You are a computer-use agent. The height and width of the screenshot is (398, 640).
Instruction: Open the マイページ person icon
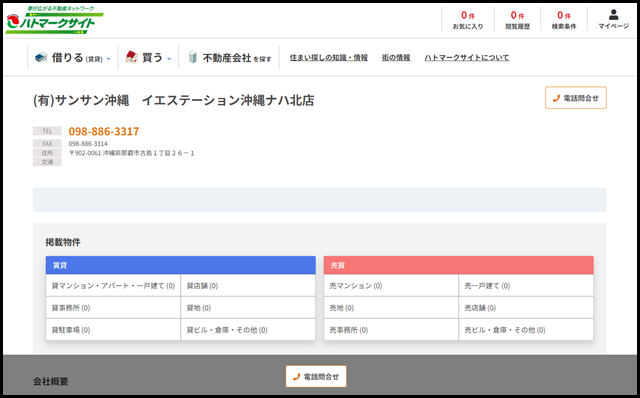(613, 15)
